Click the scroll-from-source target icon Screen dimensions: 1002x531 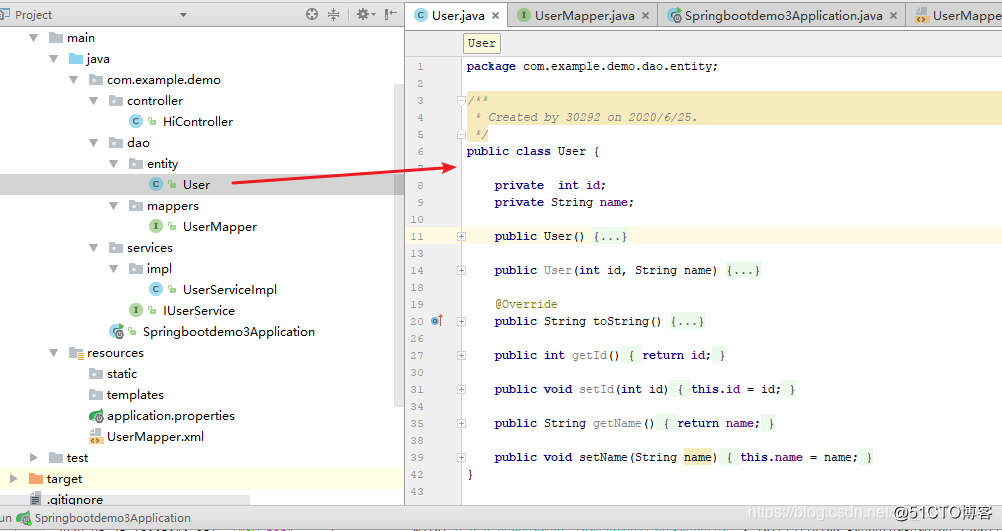click(x=312, y=14)
